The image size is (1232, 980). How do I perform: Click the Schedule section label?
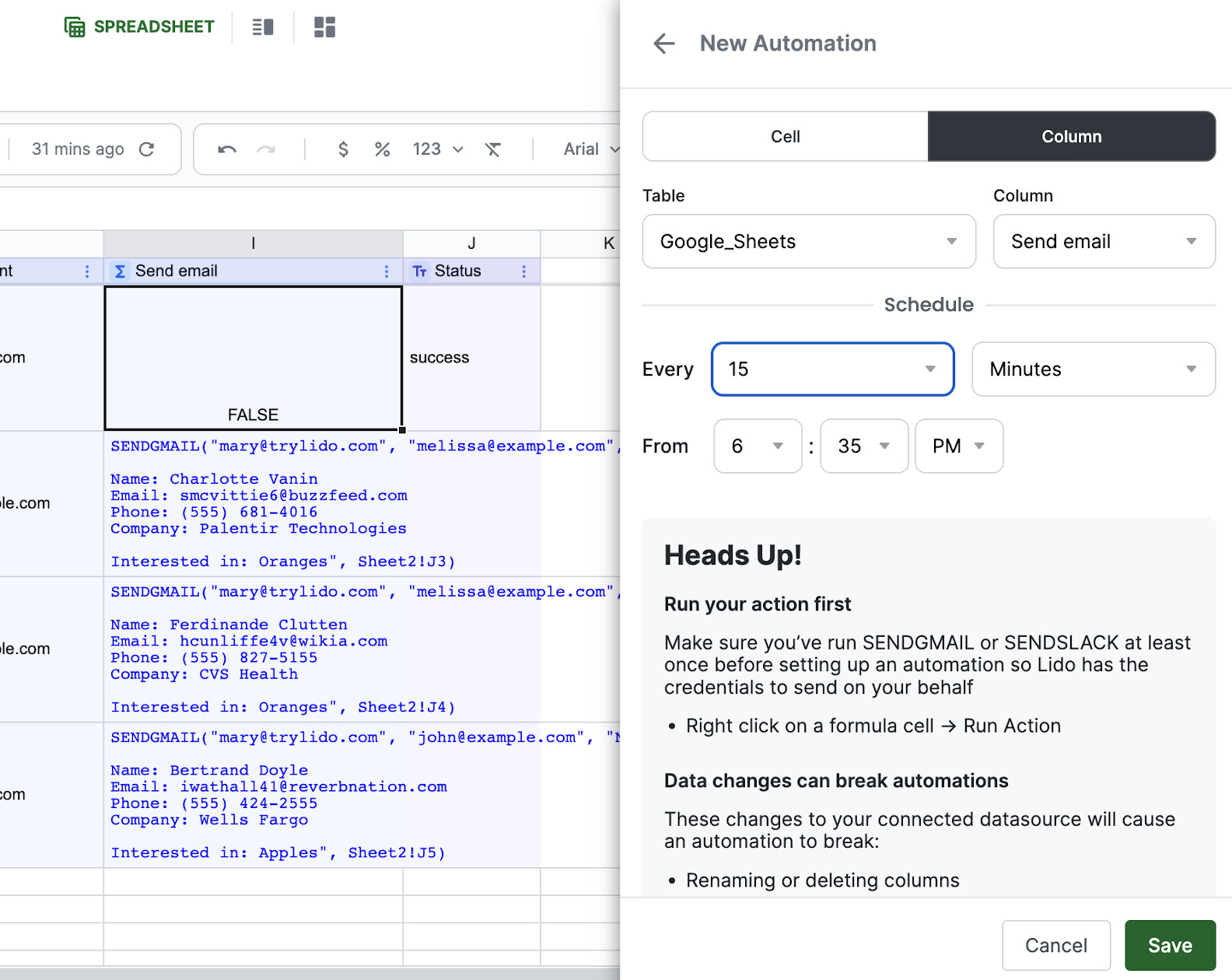(929, 305)
